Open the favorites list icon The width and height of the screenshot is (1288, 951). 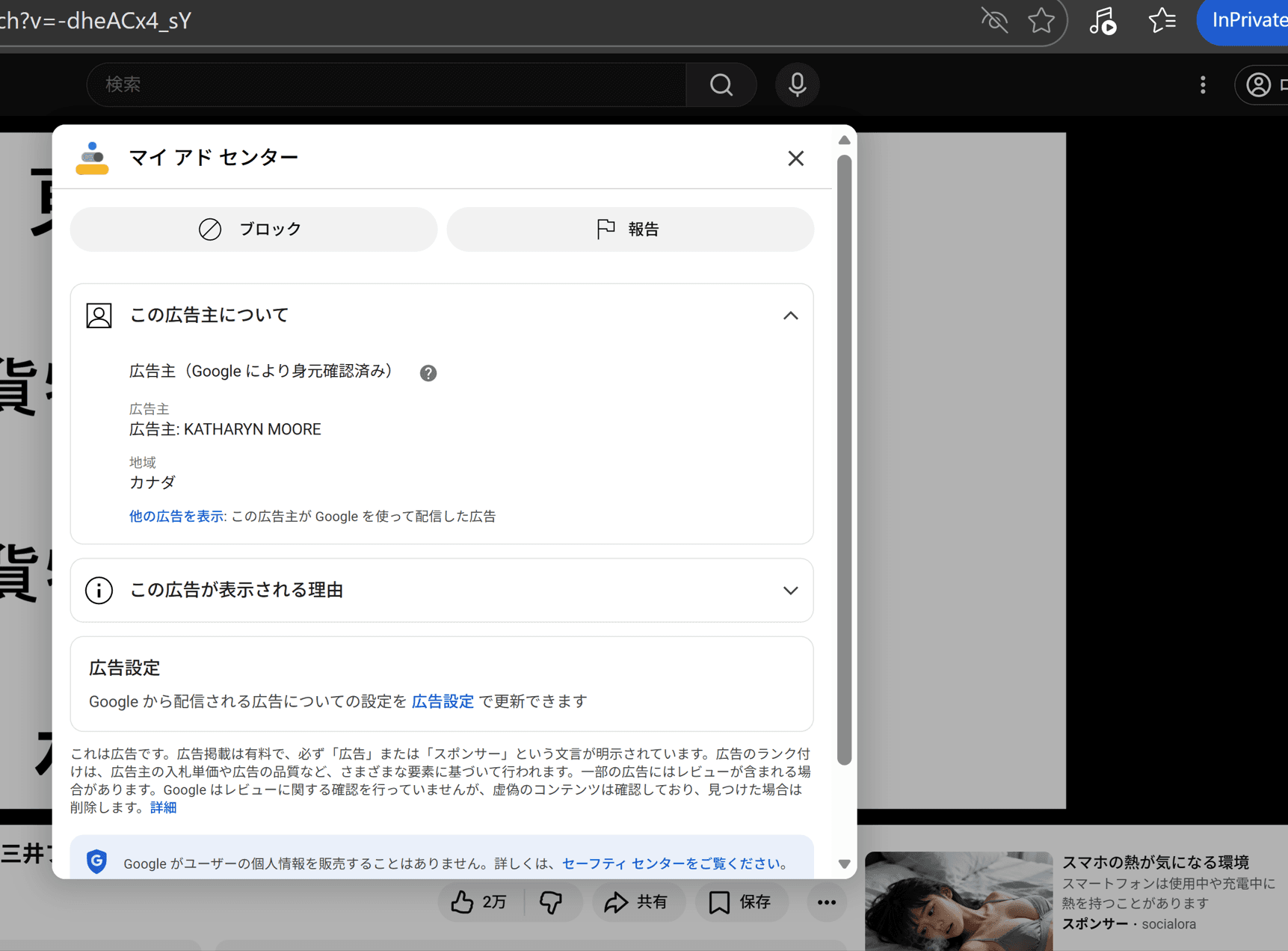click(x=1162, y=21)
